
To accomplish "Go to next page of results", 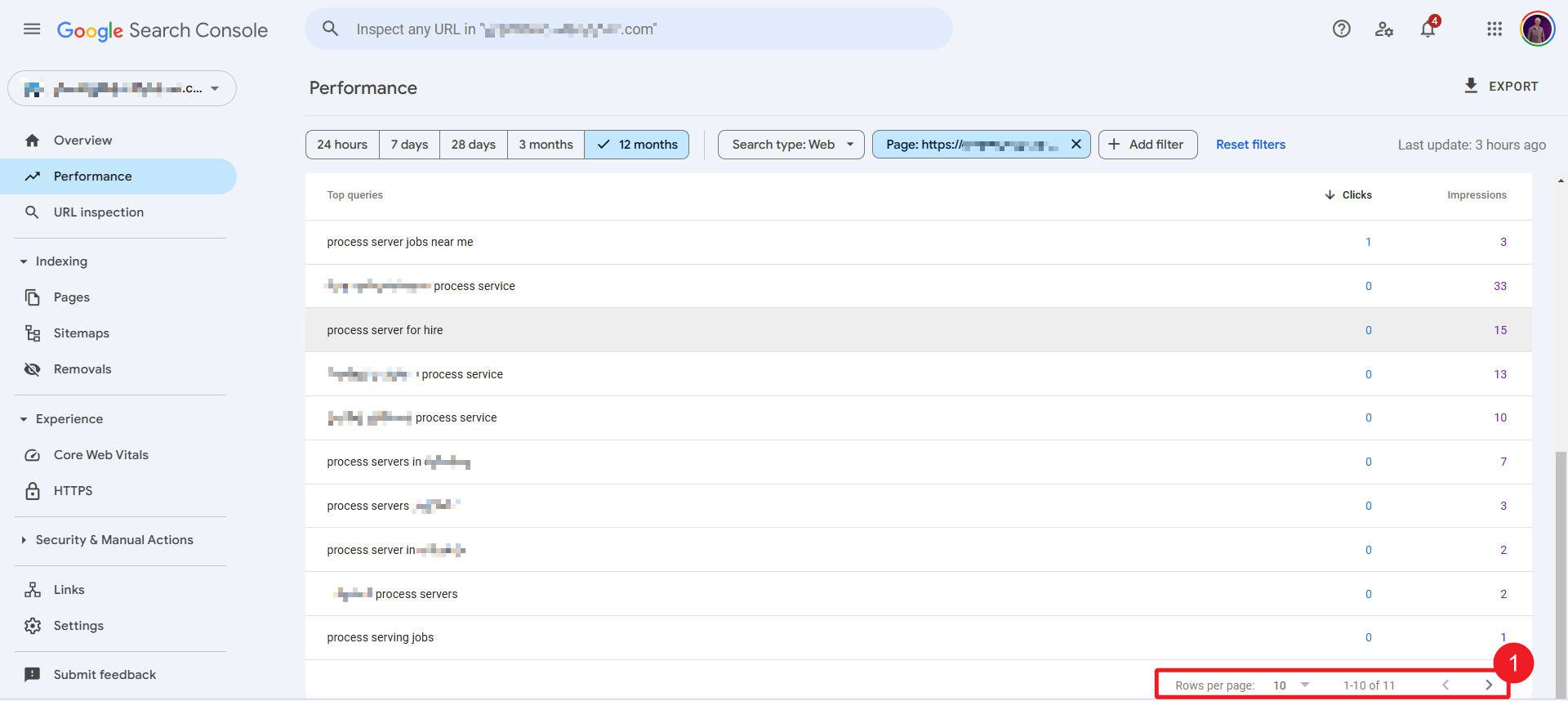I will tap(1488, 685).
